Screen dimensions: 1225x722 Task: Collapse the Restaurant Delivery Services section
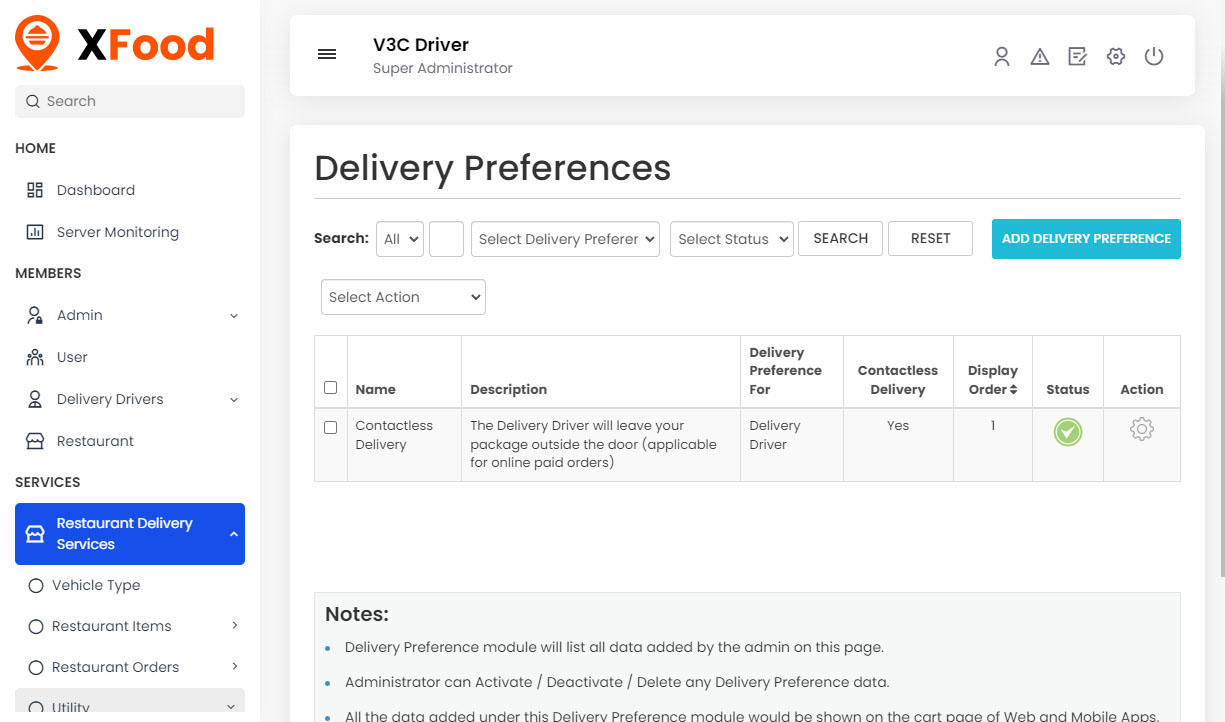(129, 534)
